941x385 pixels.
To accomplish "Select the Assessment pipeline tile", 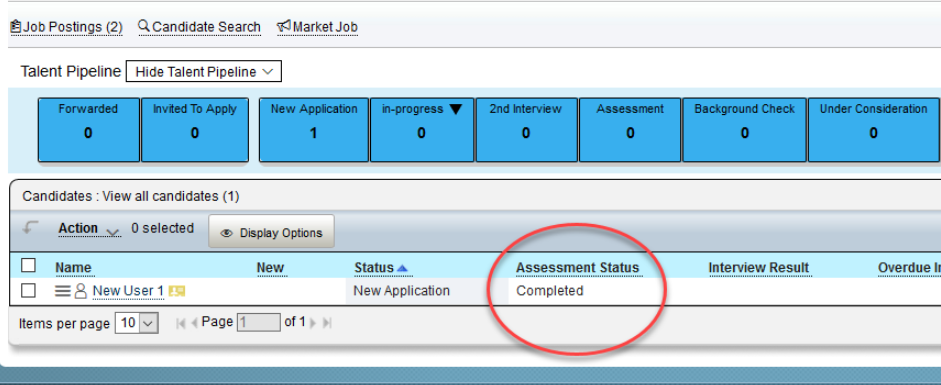I will pyautogui.click(x=630, y=130).
